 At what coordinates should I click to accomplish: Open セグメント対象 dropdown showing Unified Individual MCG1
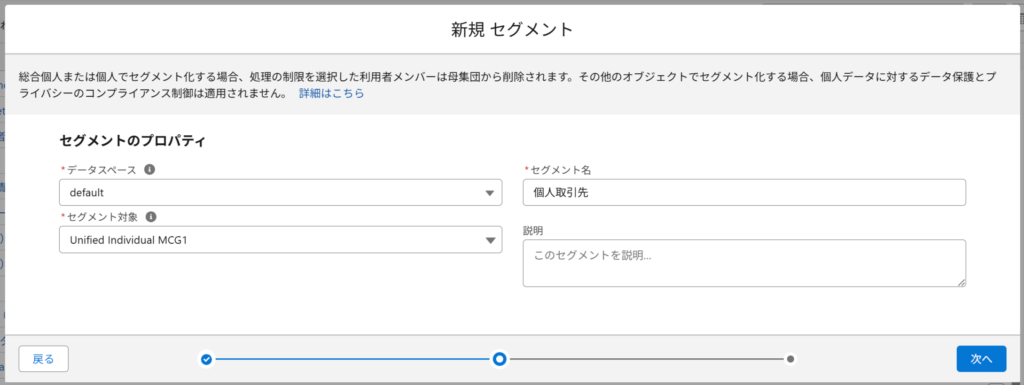click(x=280, y=239)
